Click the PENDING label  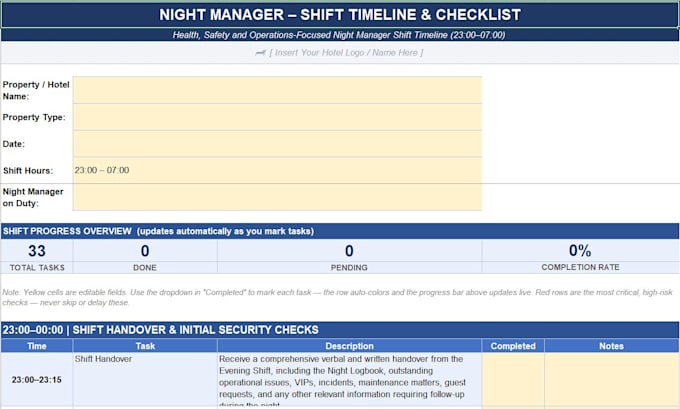[x=349, y=268]
